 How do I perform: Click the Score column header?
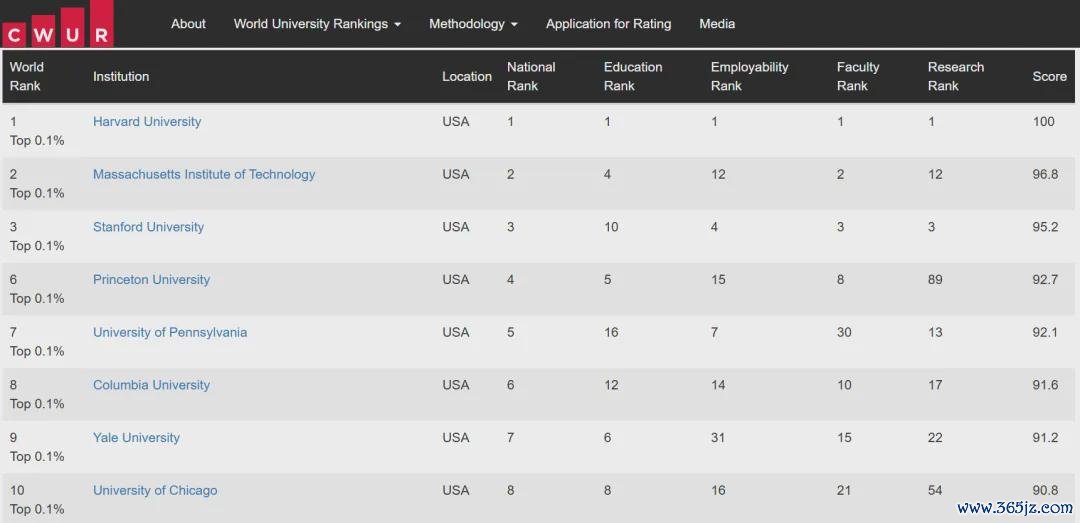click(1049, 76)
